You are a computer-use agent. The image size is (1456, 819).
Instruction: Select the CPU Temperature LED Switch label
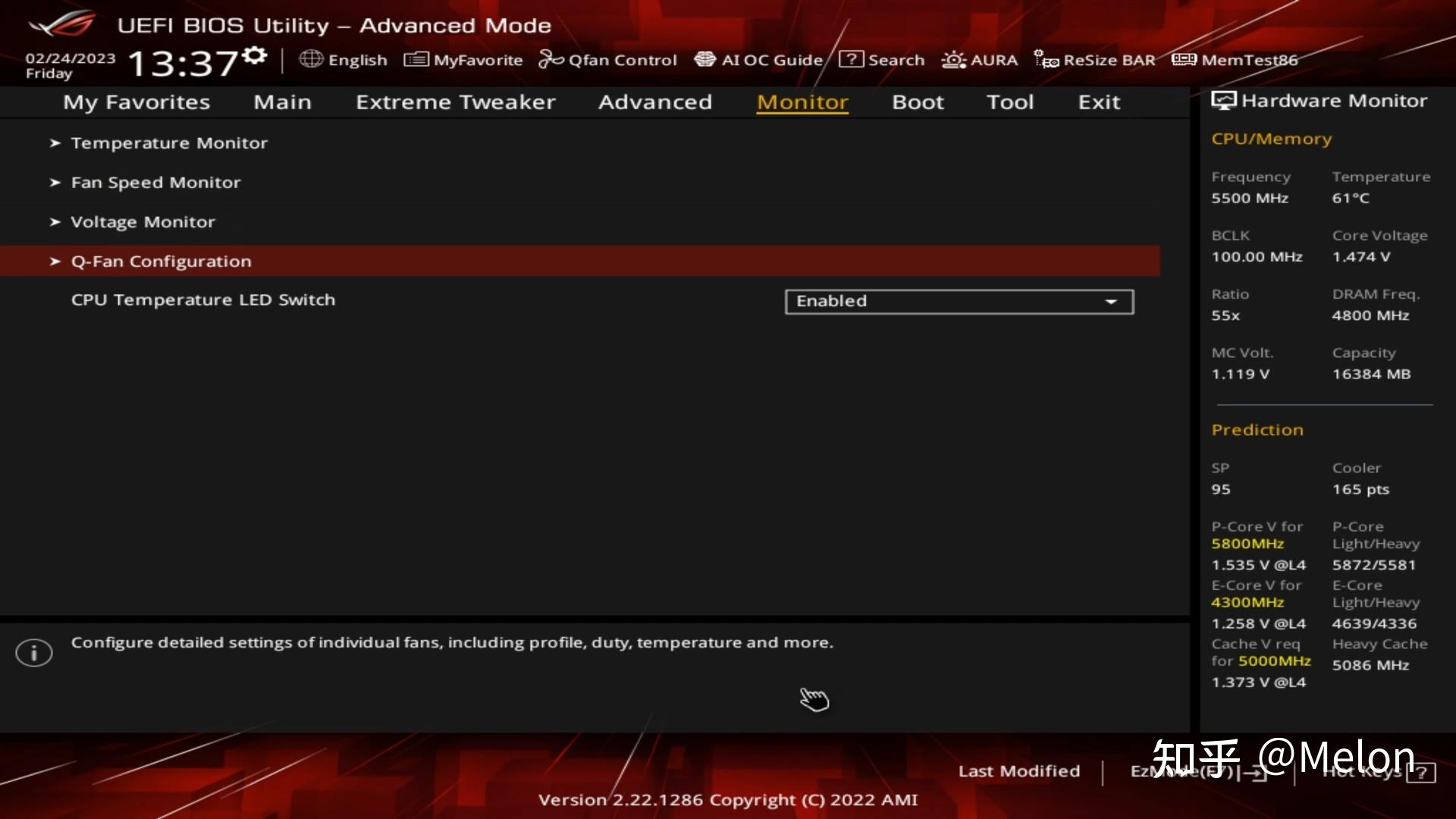(203, 300)
